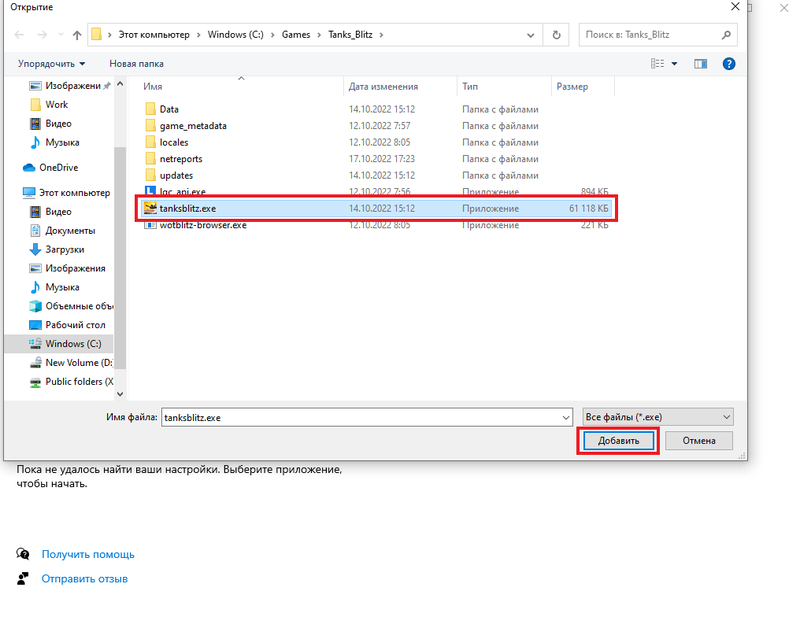This screenshot has height=617, width=800.
Task: Click the Отмена button
Action: pyautogui.click(x=699, y=441)
